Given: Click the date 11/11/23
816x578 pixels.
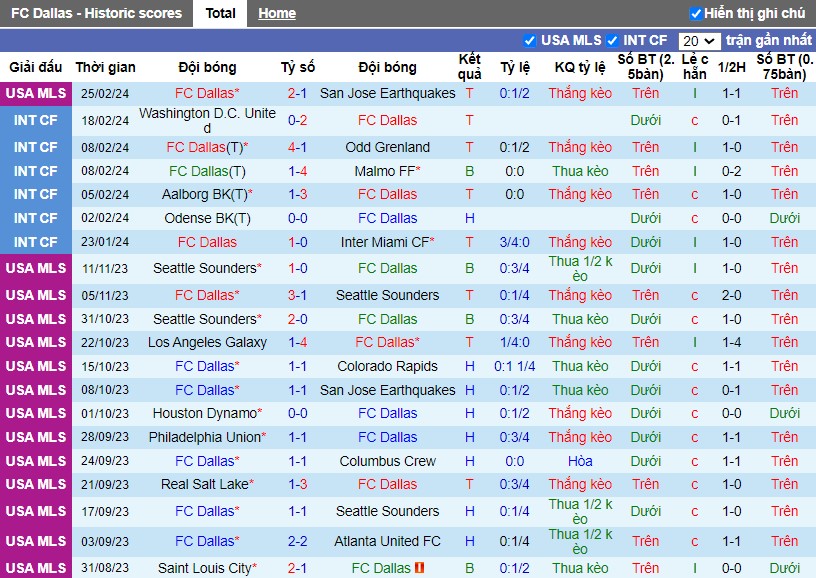Looking at the screenshot, I should [x=105, y=268].
